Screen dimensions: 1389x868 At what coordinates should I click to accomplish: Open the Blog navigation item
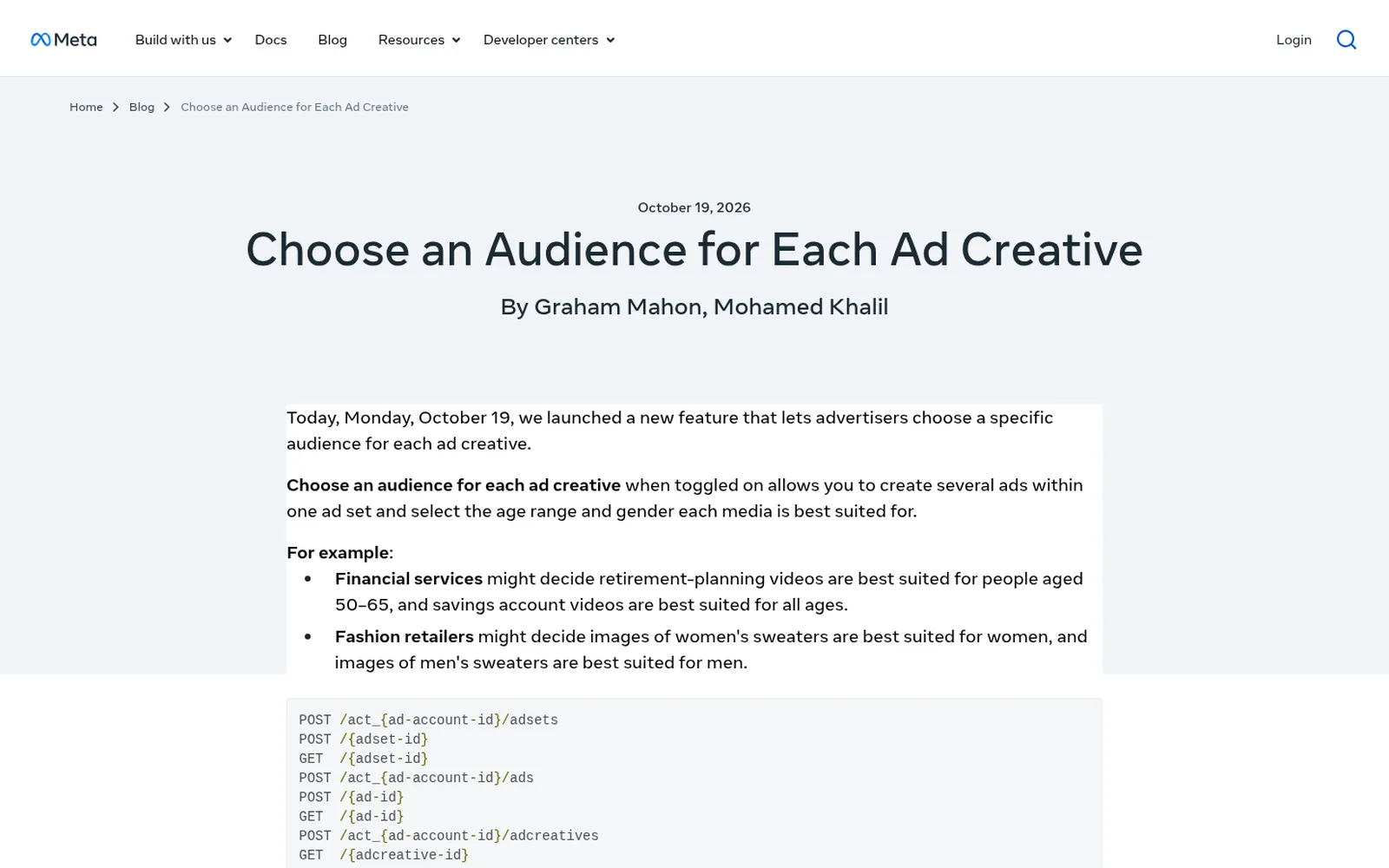(x=332, y=40)
